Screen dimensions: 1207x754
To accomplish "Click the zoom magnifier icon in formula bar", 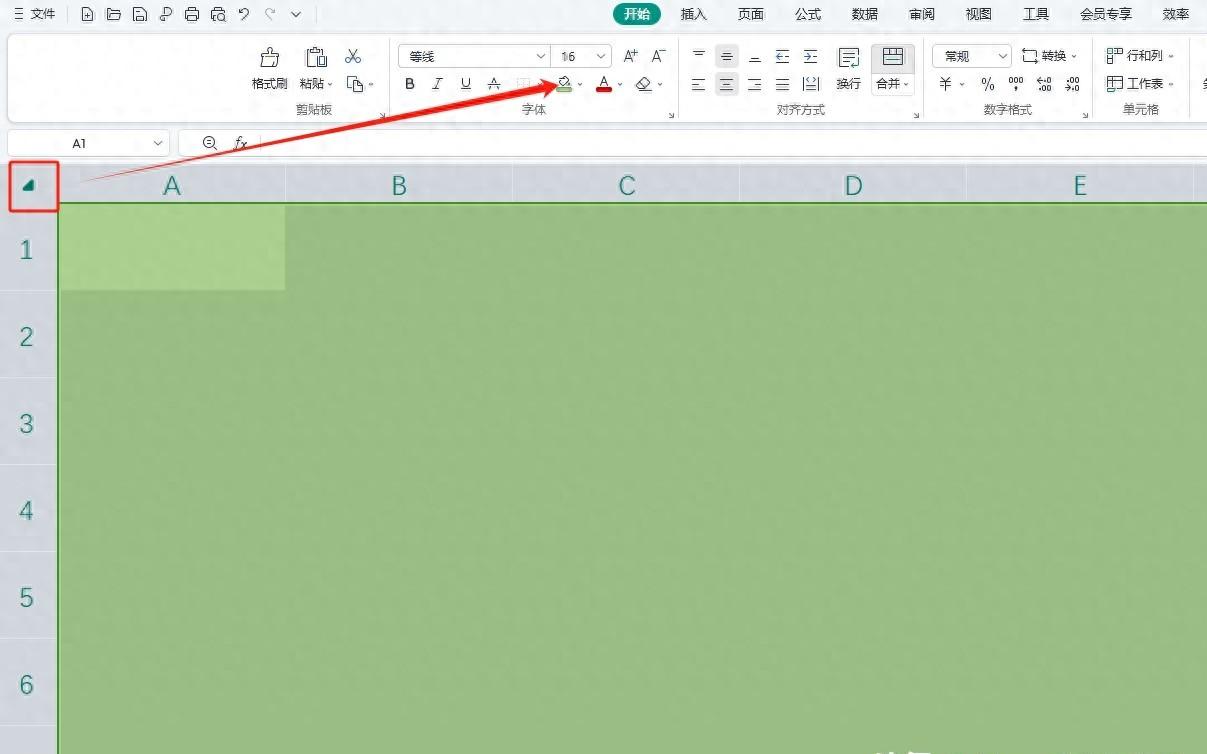I will [210, 143].
